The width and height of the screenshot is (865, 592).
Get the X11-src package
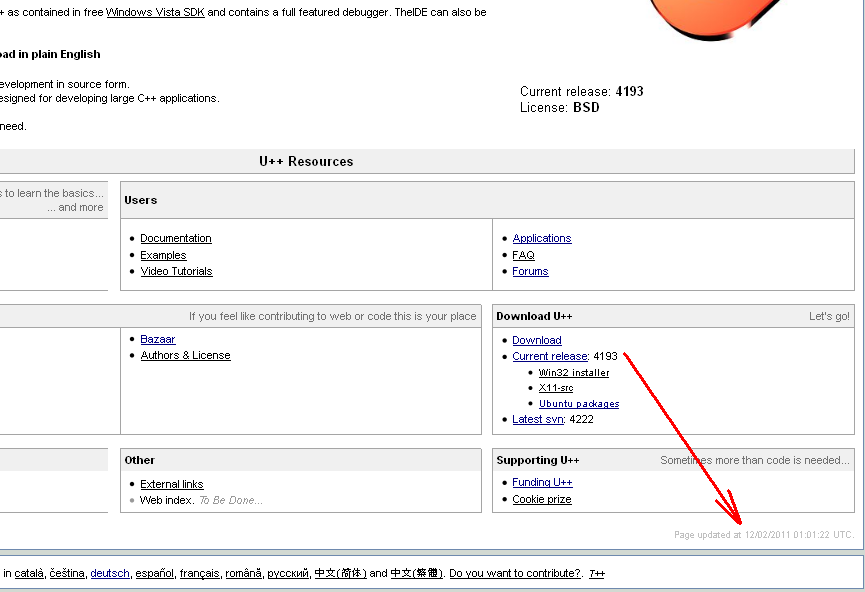[556, 388]
